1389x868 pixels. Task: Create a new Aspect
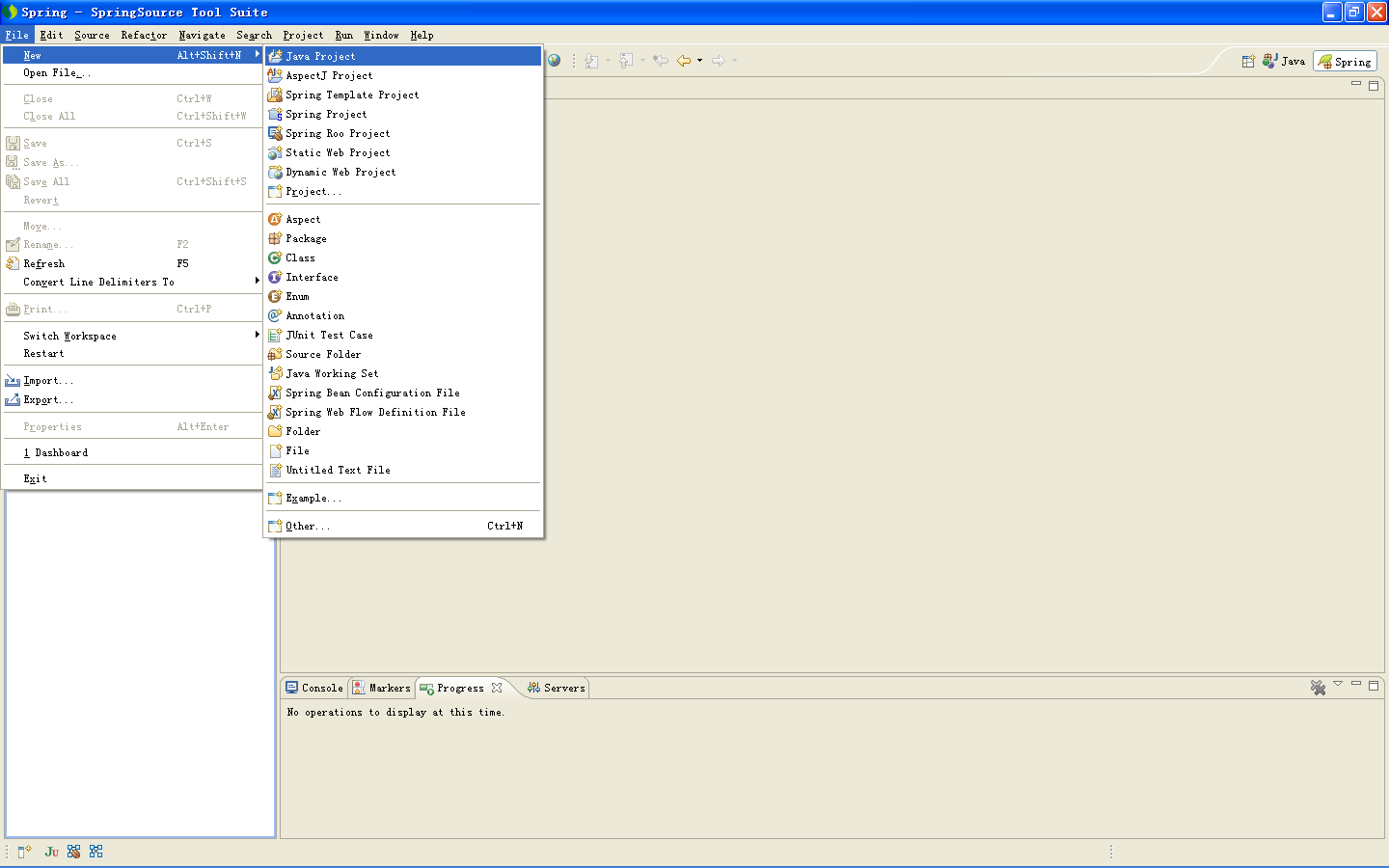pos(403,219)
